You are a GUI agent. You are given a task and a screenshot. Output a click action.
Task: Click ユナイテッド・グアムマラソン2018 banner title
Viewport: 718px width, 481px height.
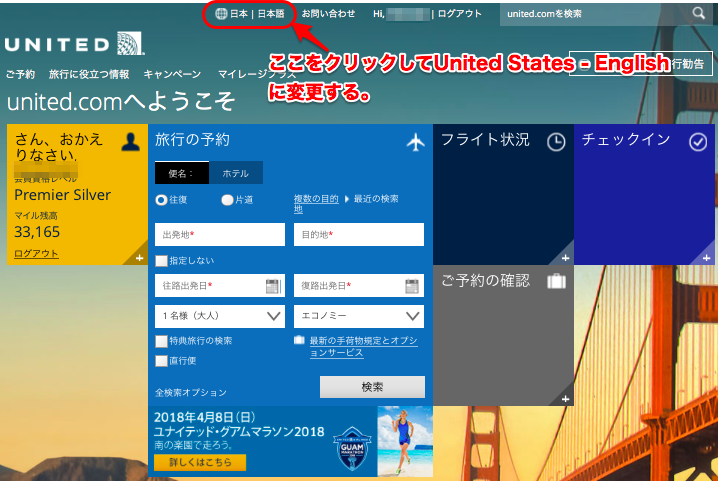[239, 432]
